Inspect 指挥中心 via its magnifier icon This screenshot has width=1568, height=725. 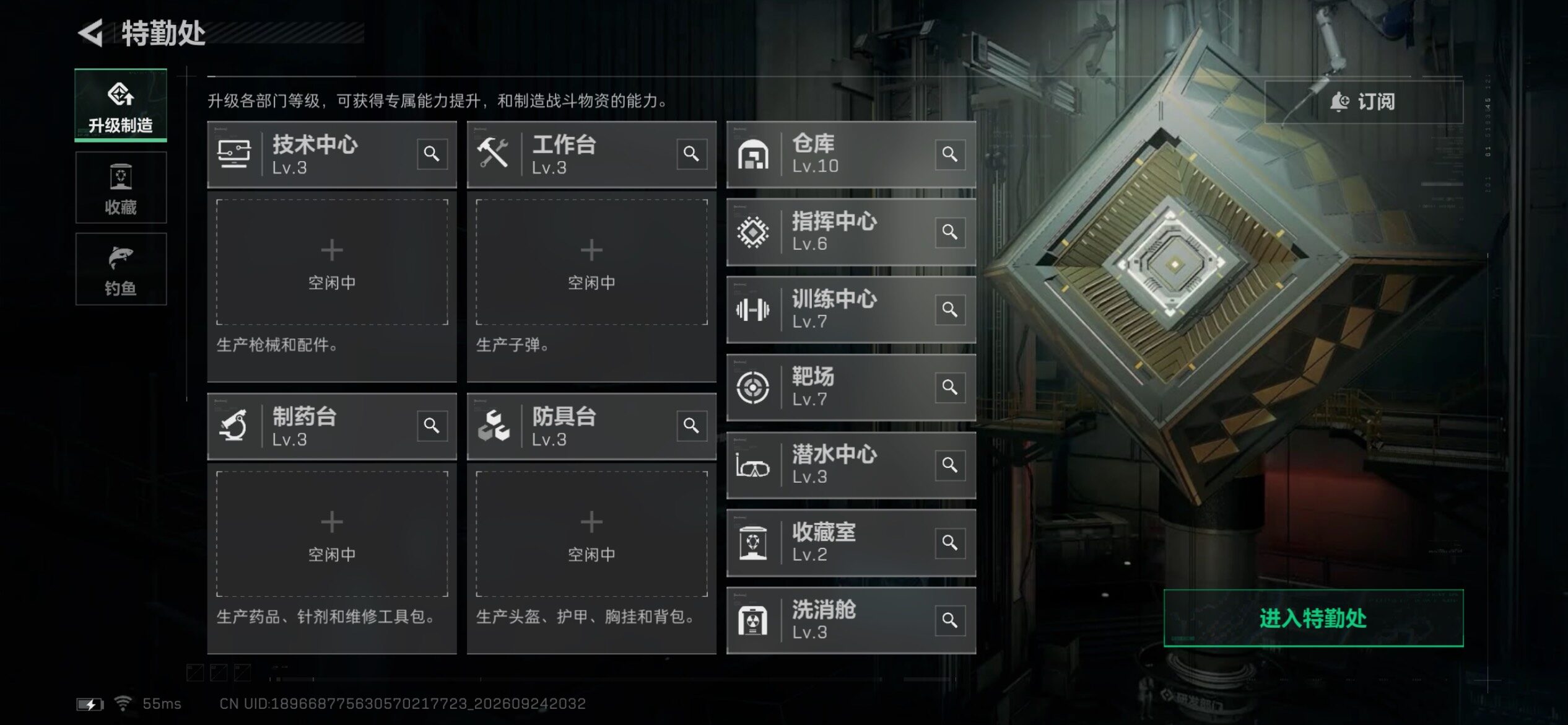click(x=950, y=232)
